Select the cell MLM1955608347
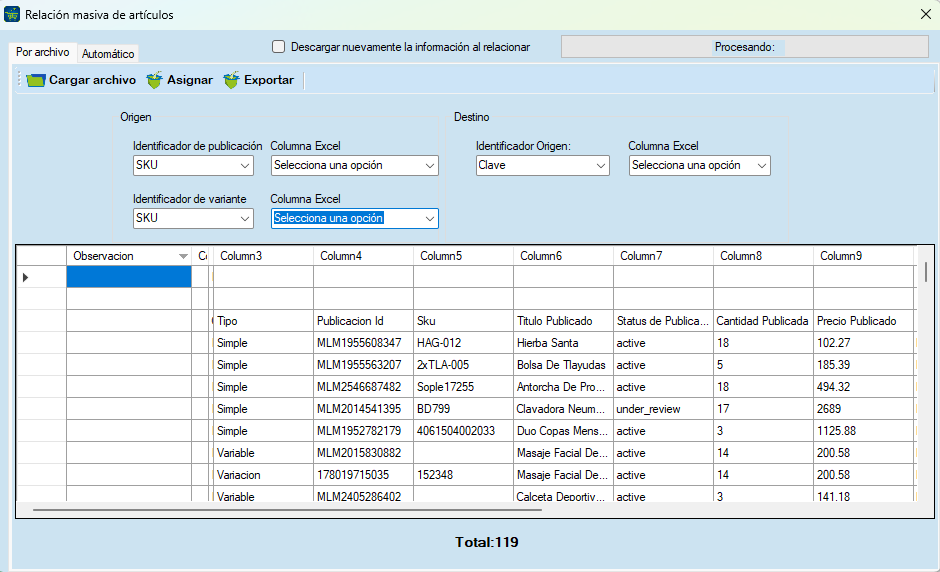Image resolution: width=940 pixels, height=572 pixels. click(362, 343)
